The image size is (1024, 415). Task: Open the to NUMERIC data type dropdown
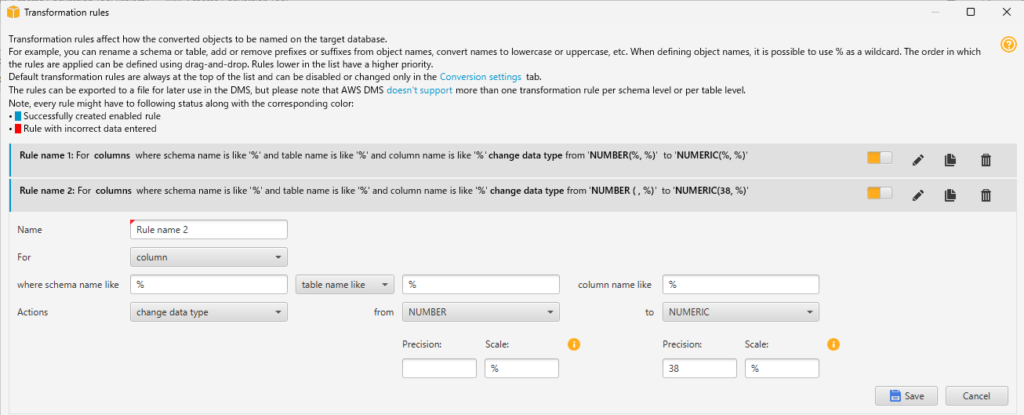739,312
